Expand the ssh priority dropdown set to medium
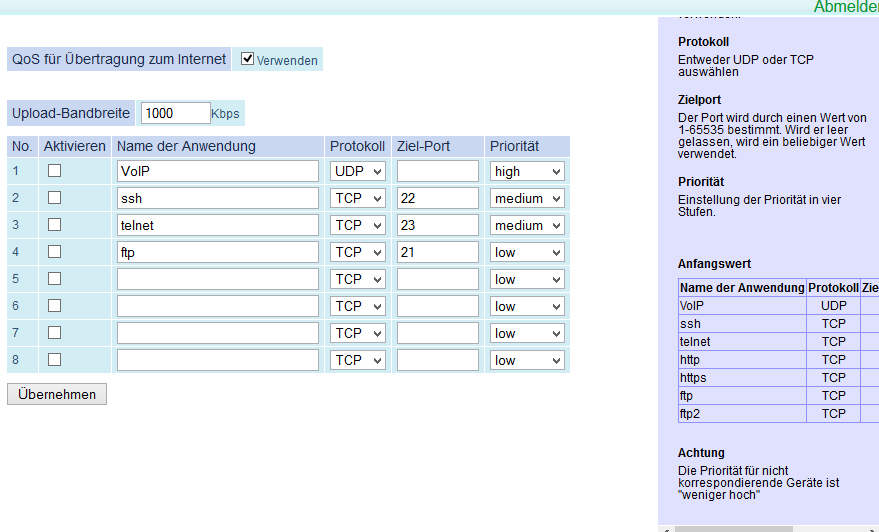This screenshot has width=879, height=532. pos(528,199)
